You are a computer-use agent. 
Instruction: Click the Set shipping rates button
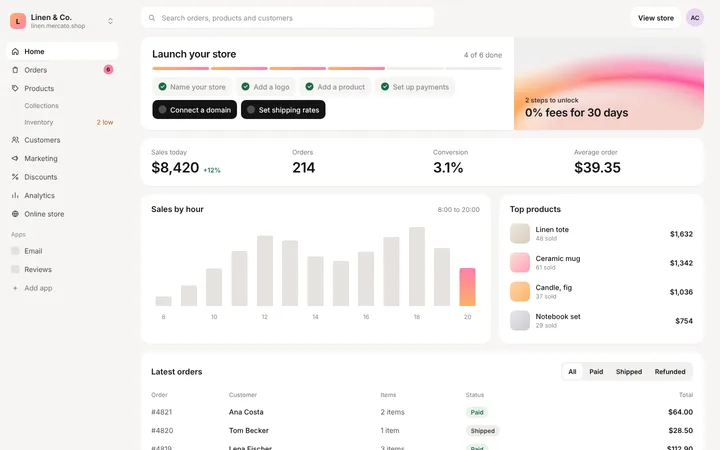click(x=283, y=110)
